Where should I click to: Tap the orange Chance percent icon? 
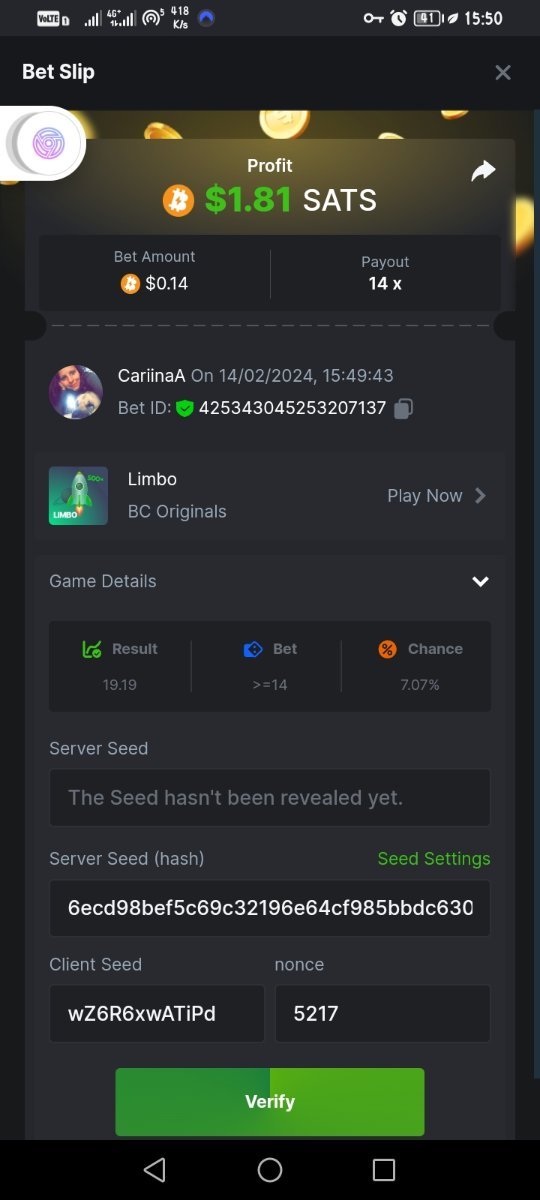coord(387,649)
